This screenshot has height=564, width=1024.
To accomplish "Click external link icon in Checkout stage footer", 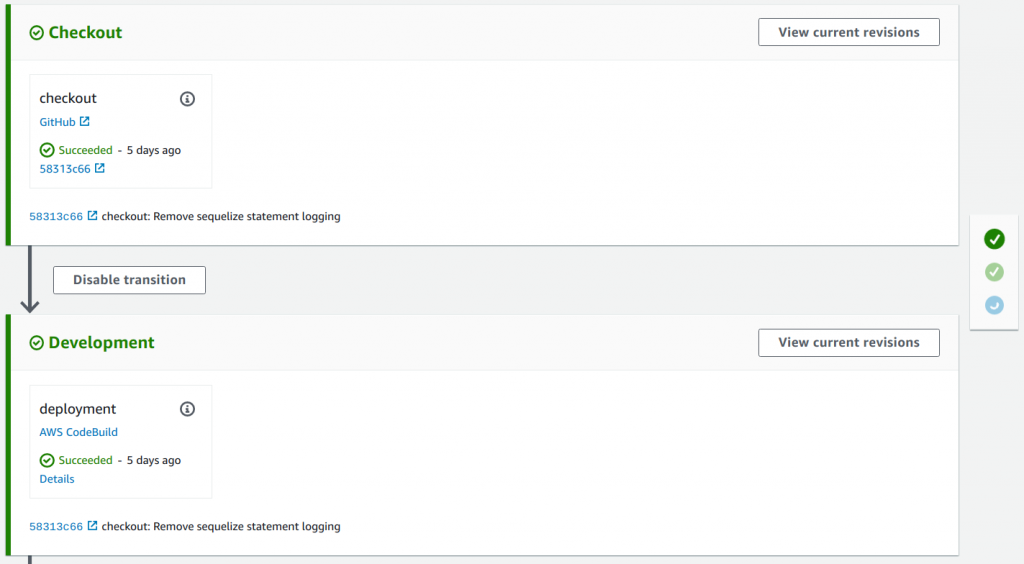I will [x=92, y=215].
